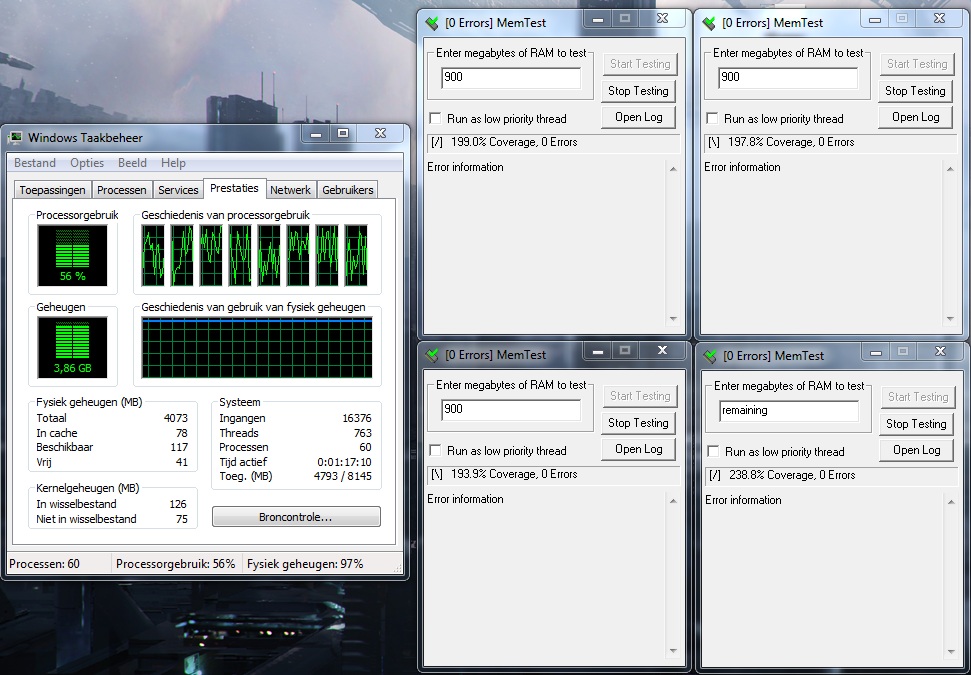The width and height of the screenshot is (971, 675).
Task: Open Log in the 238.8% Coverage MemTest window
Action: tap(917, 450)
